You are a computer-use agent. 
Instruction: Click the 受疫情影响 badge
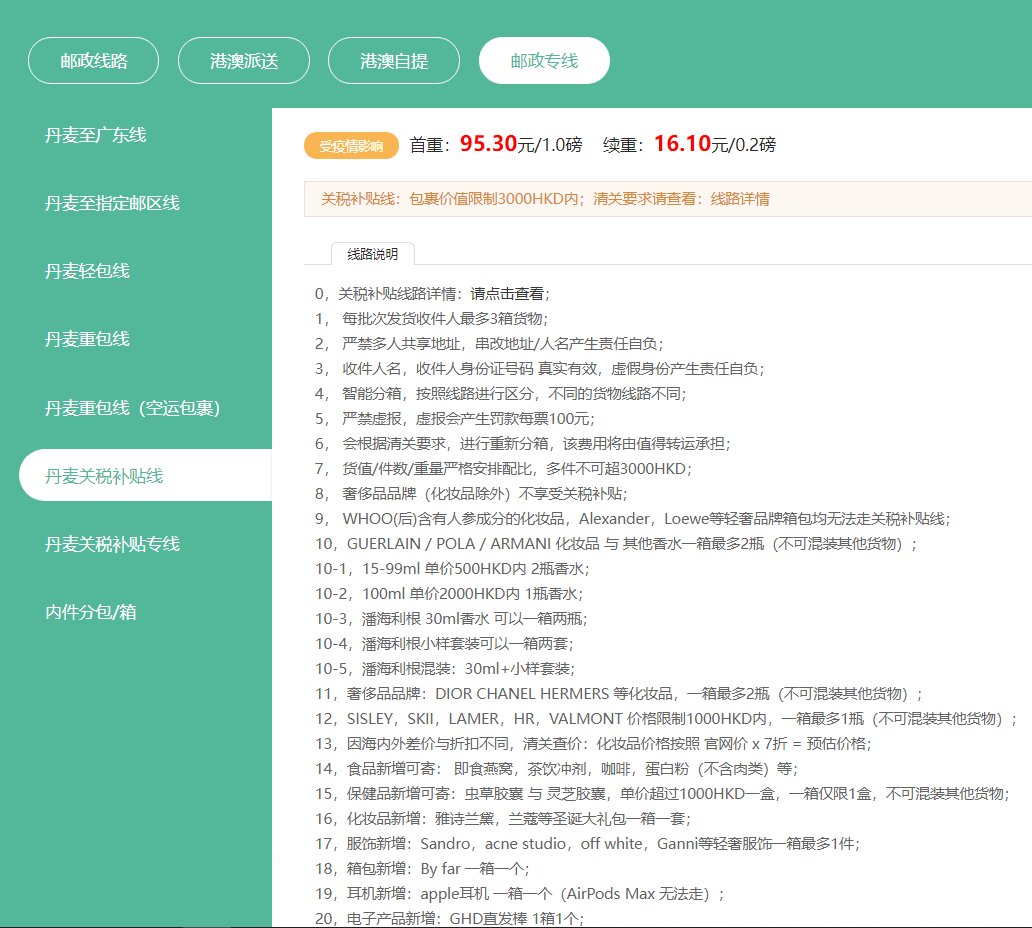351,145
